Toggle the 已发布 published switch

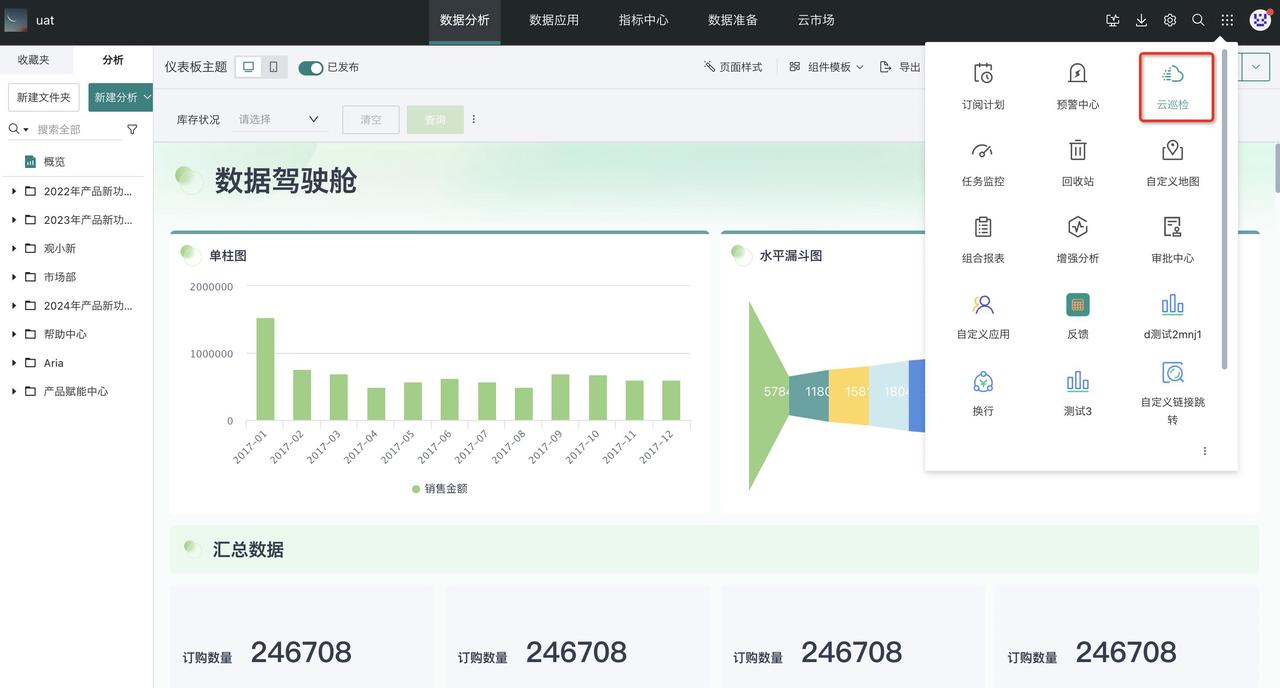[310, 67]
